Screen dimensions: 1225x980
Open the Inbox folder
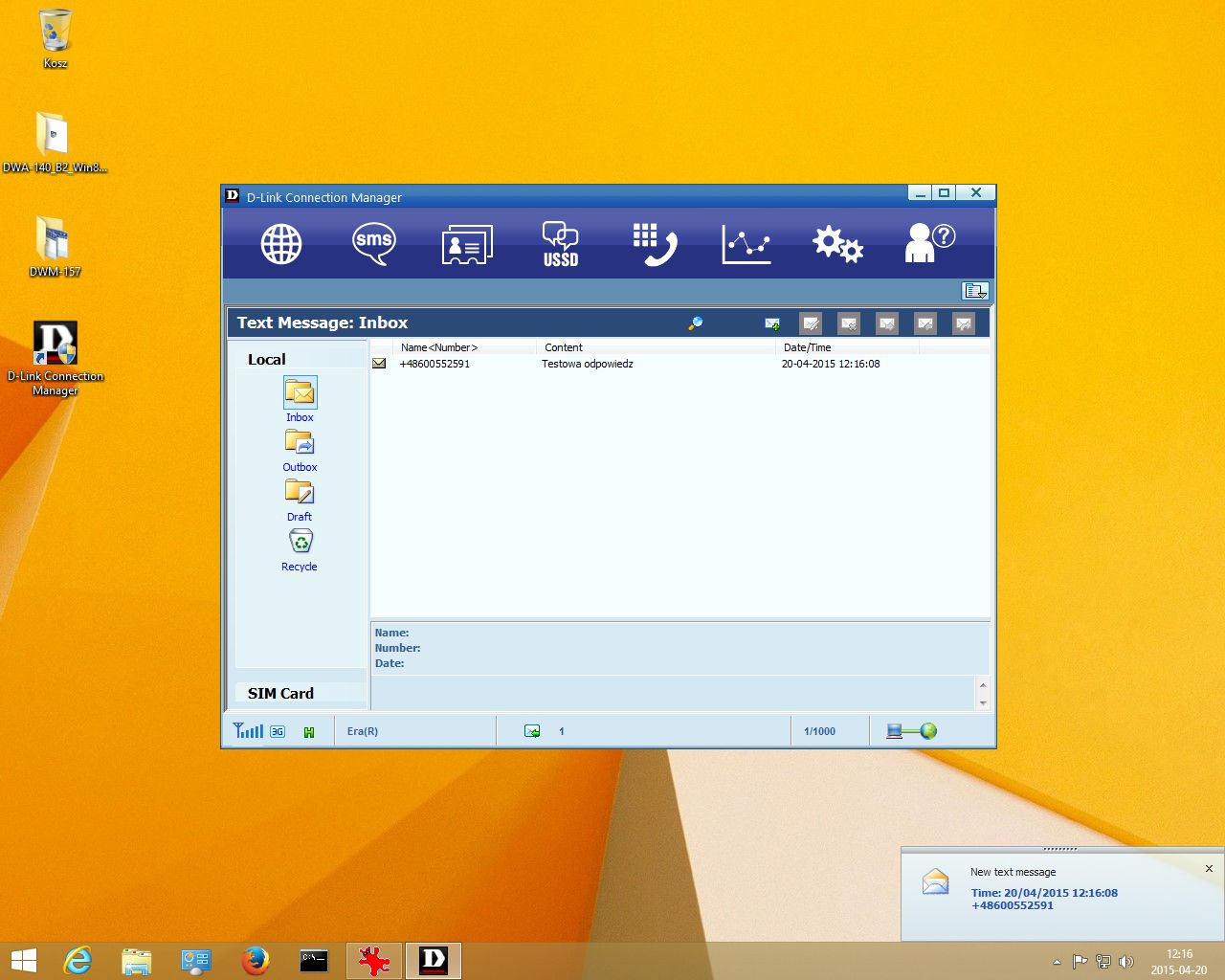click(300, 400)
